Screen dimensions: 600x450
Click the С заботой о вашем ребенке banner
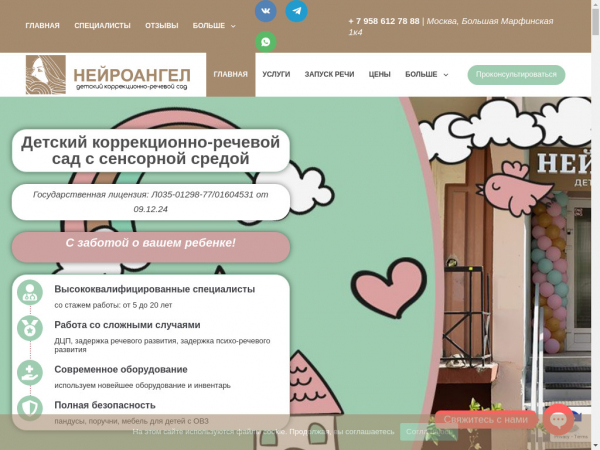151,247
